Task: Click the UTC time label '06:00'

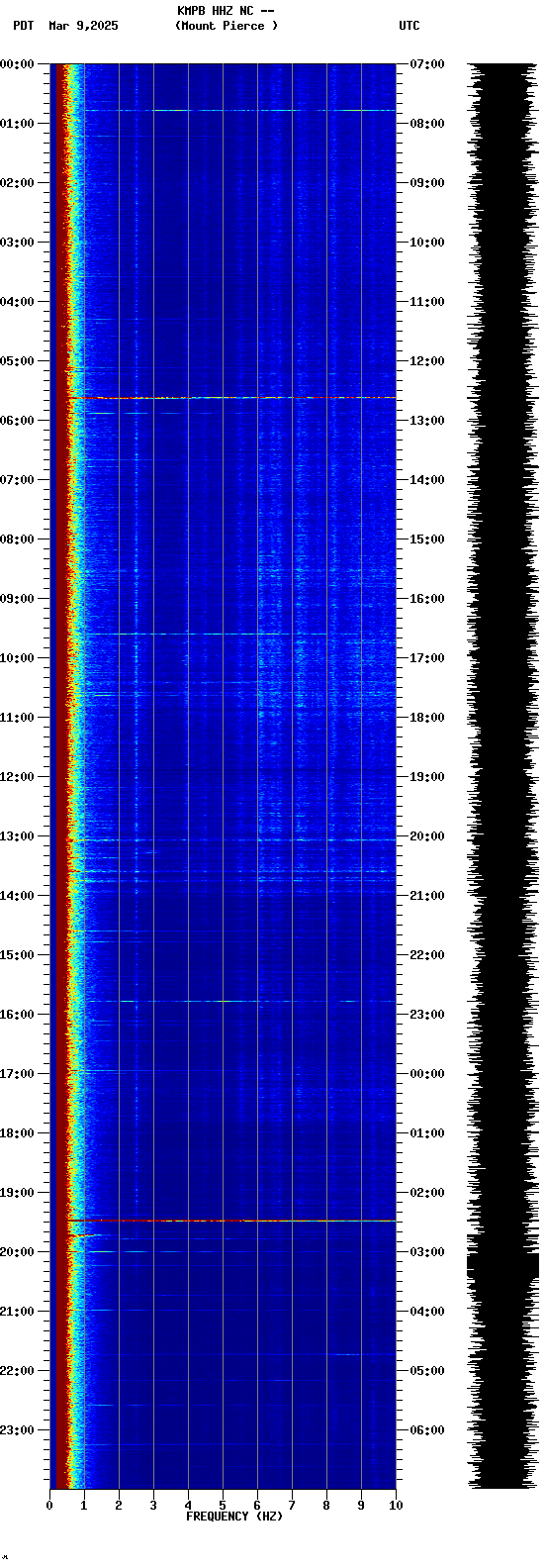Action: pos(427,1430)
